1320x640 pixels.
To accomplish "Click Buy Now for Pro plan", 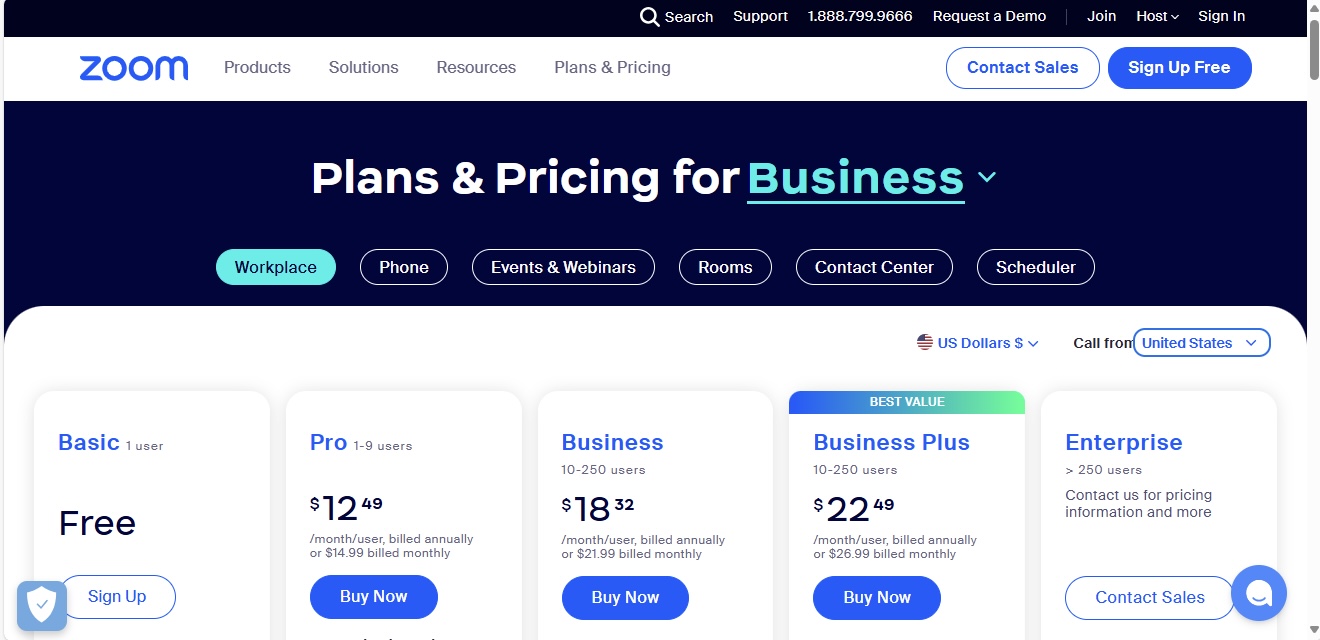I will tap(374, 596).
